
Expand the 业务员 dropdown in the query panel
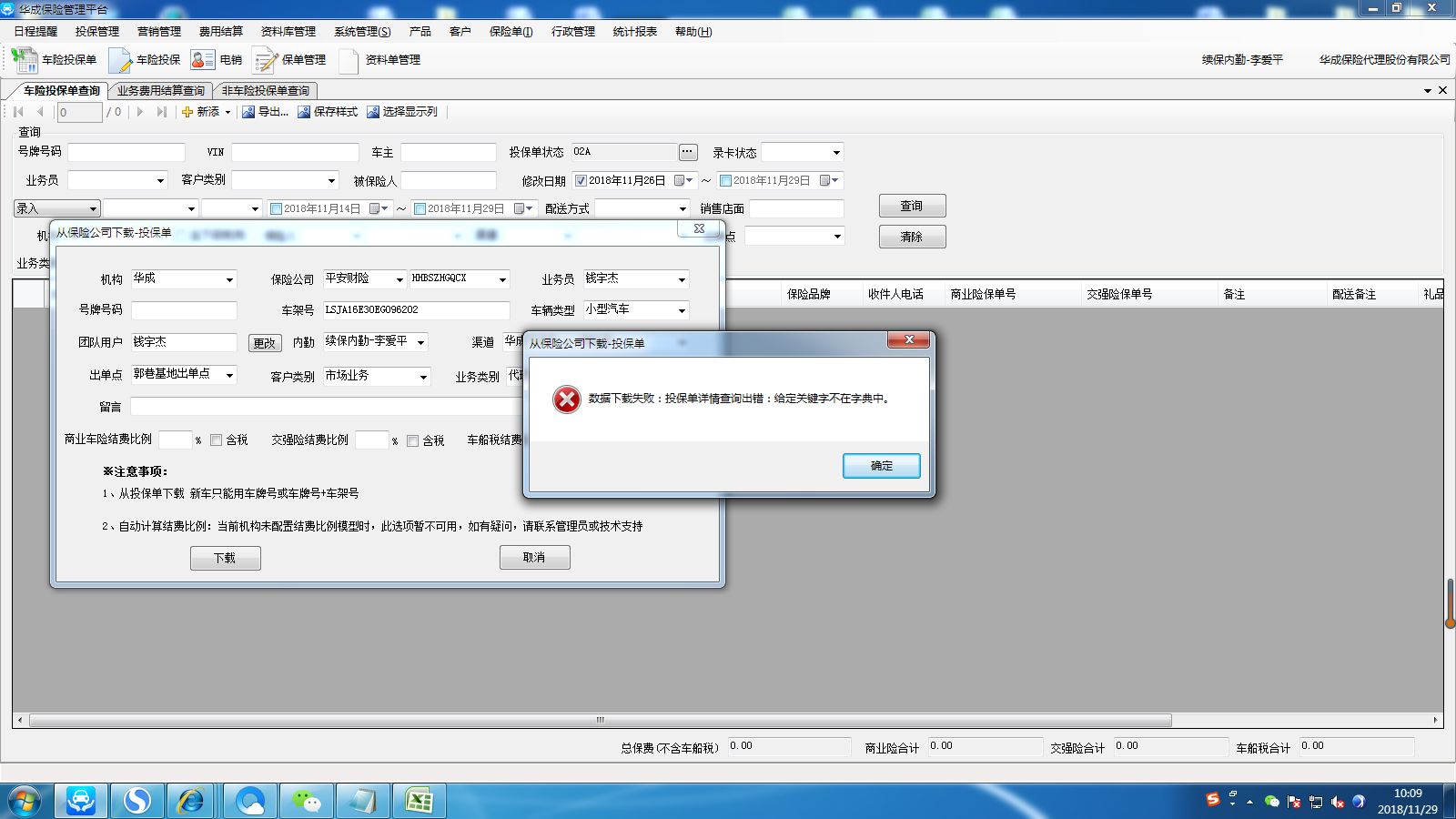tap(160, 180)
